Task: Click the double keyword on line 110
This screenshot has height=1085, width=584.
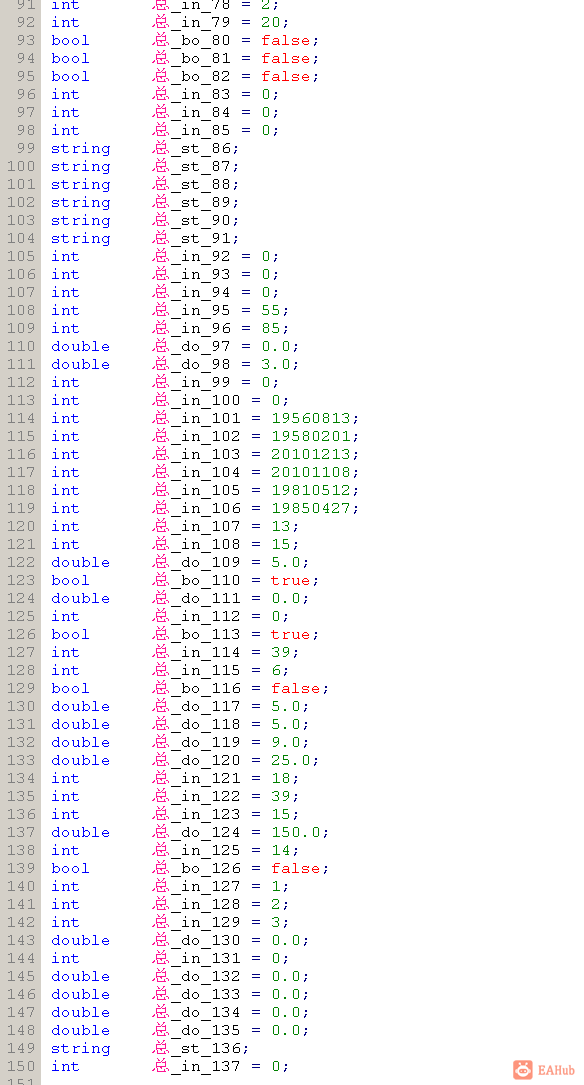Action: [80, 346]
